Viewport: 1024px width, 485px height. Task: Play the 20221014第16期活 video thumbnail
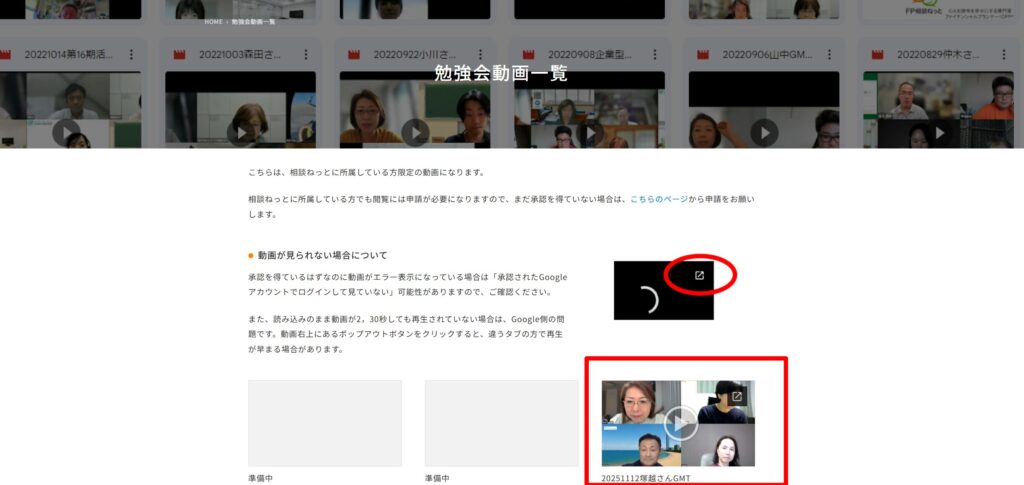tap(66, 131)
